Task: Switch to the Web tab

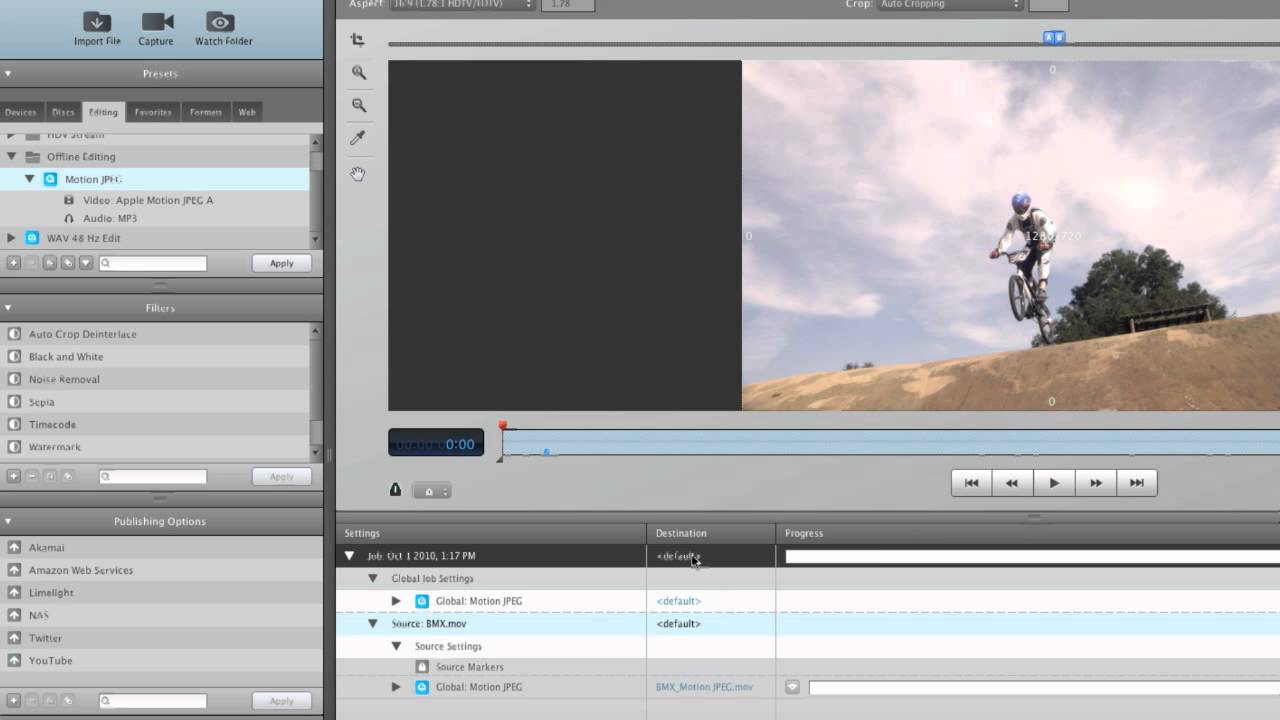Action: tap(247, 112)
